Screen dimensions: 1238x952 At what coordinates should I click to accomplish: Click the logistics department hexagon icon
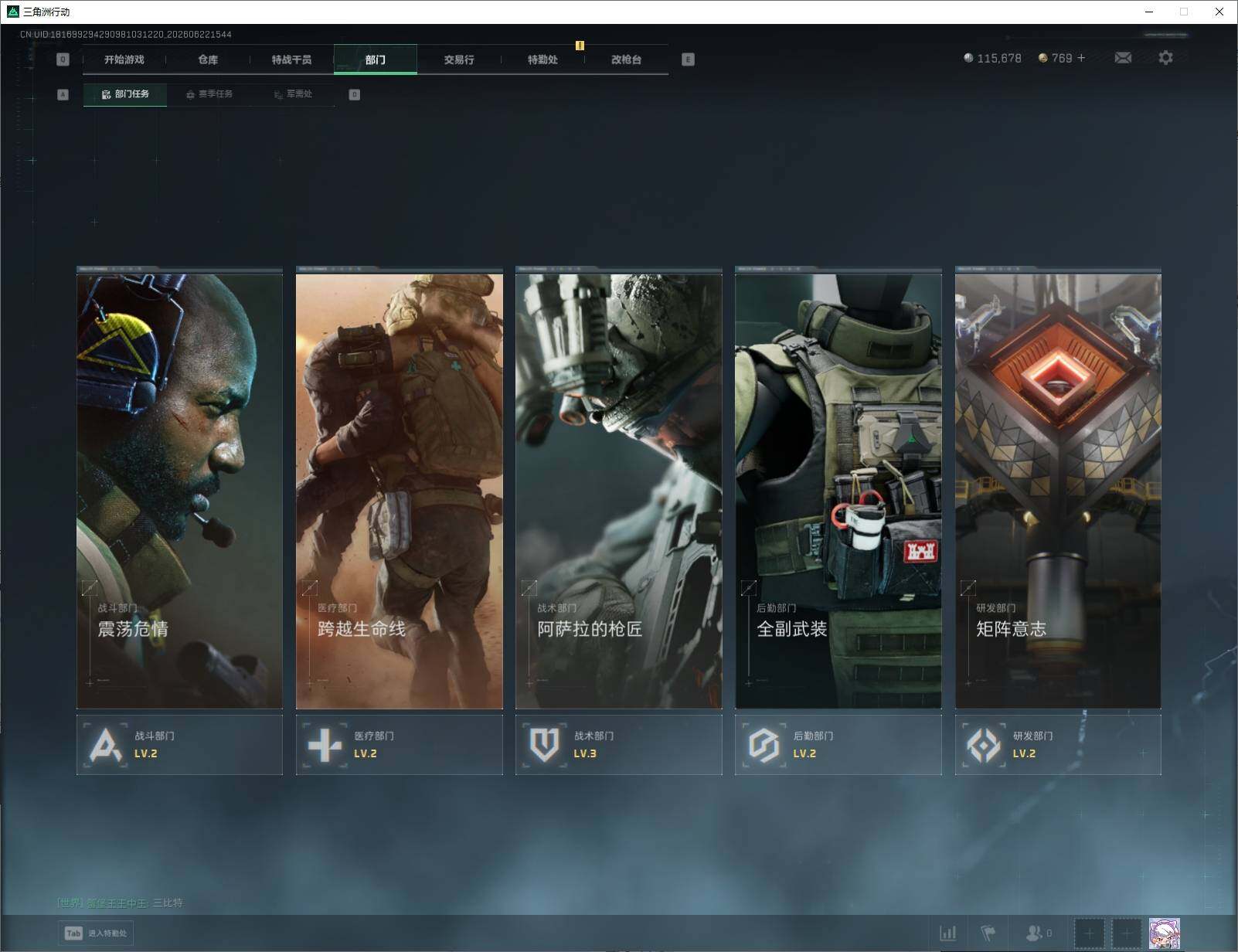click(x=764, y=746)
